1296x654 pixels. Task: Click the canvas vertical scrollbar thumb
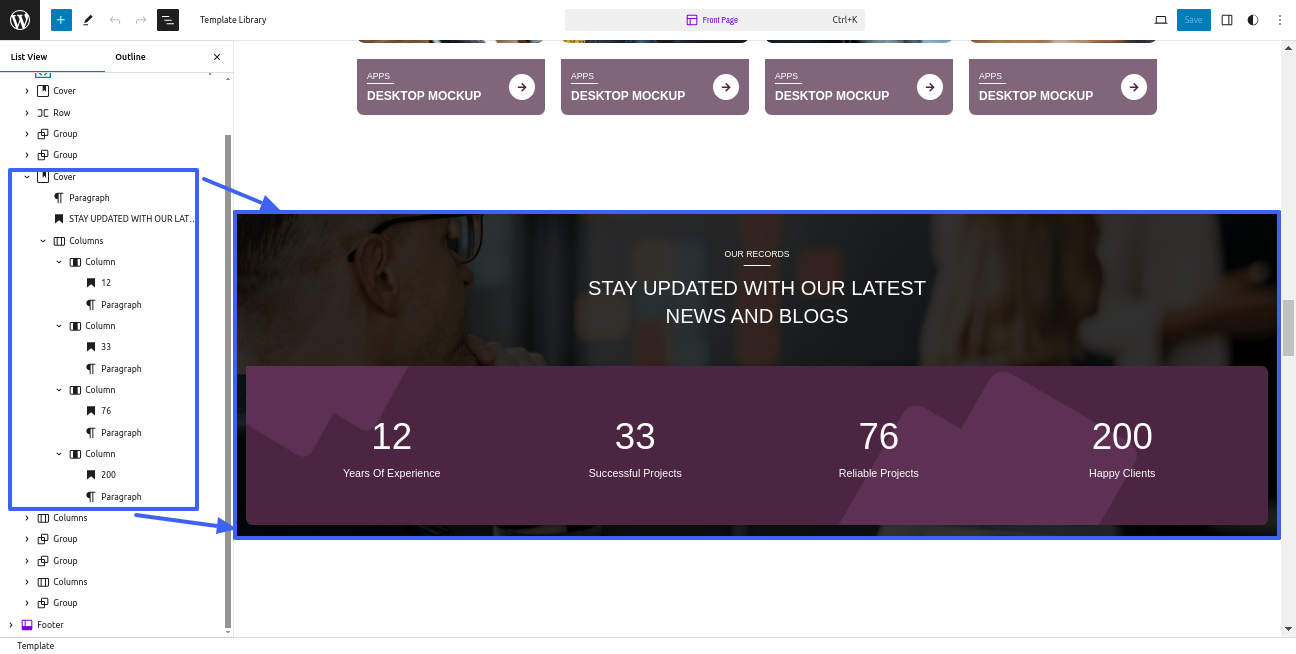click(x=1288, y=327)
